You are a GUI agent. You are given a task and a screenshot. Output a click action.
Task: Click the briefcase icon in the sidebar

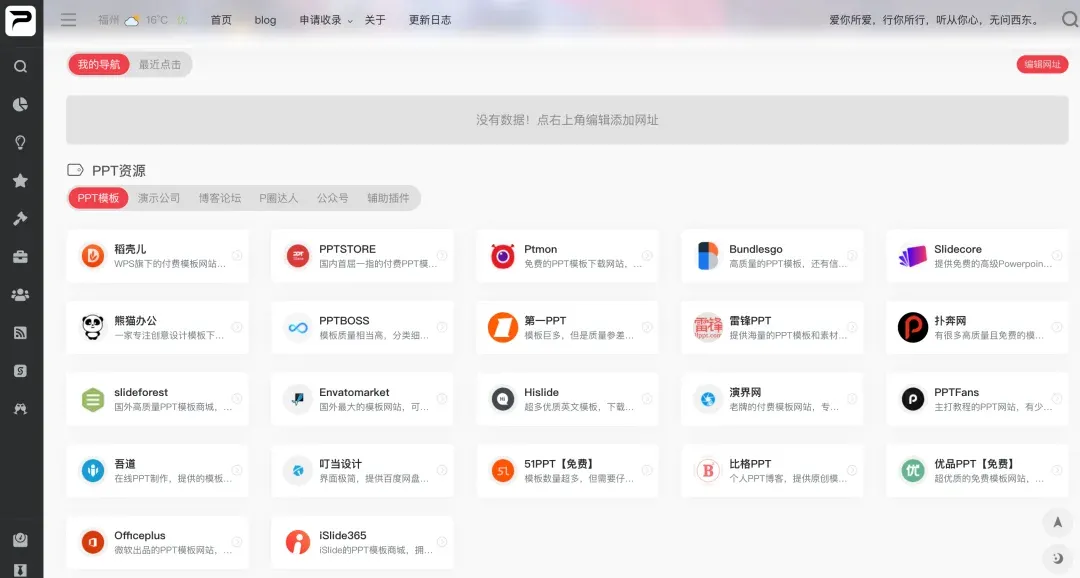21,257
